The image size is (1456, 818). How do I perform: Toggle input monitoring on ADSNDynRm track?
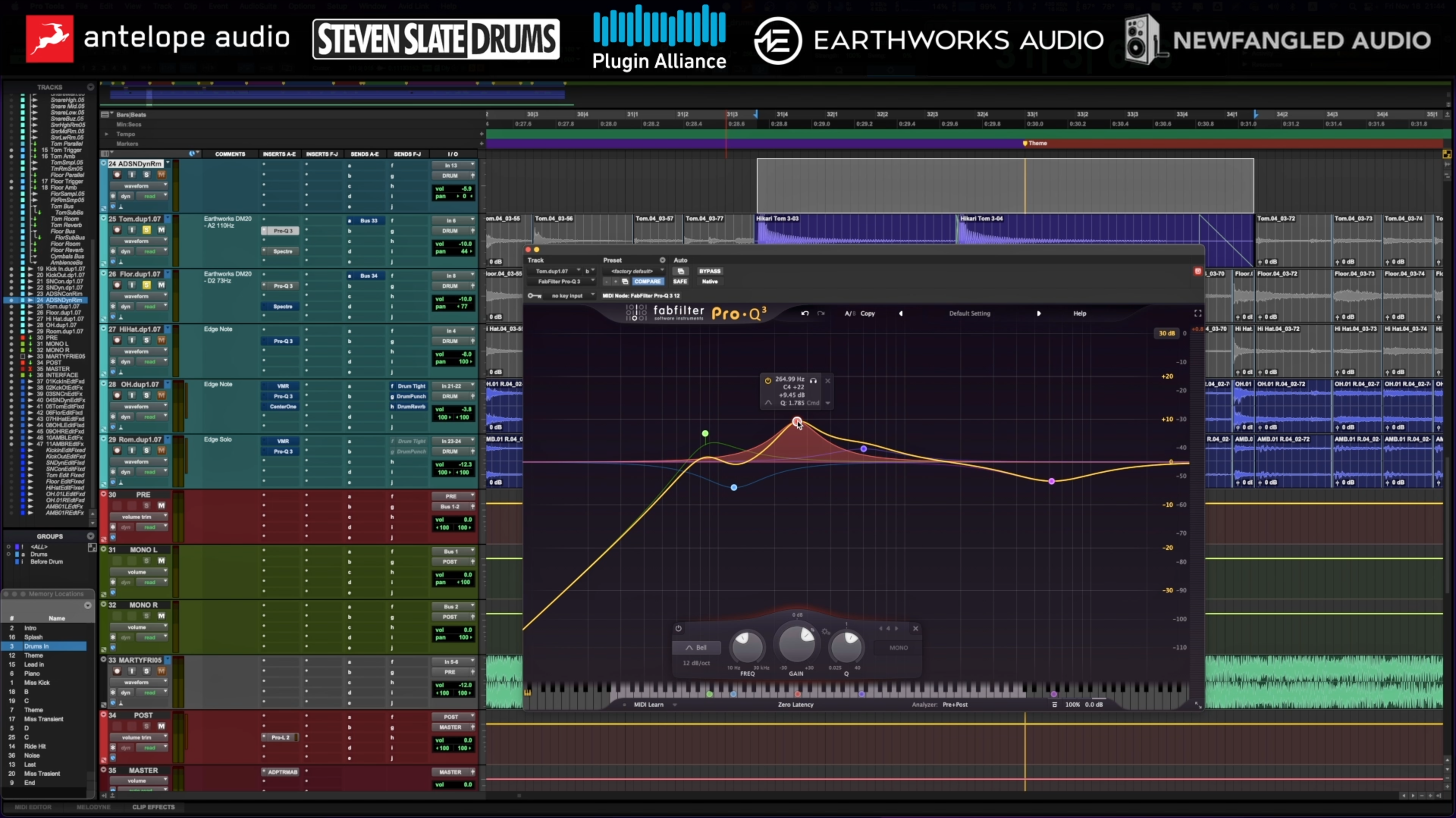(132, 175)
